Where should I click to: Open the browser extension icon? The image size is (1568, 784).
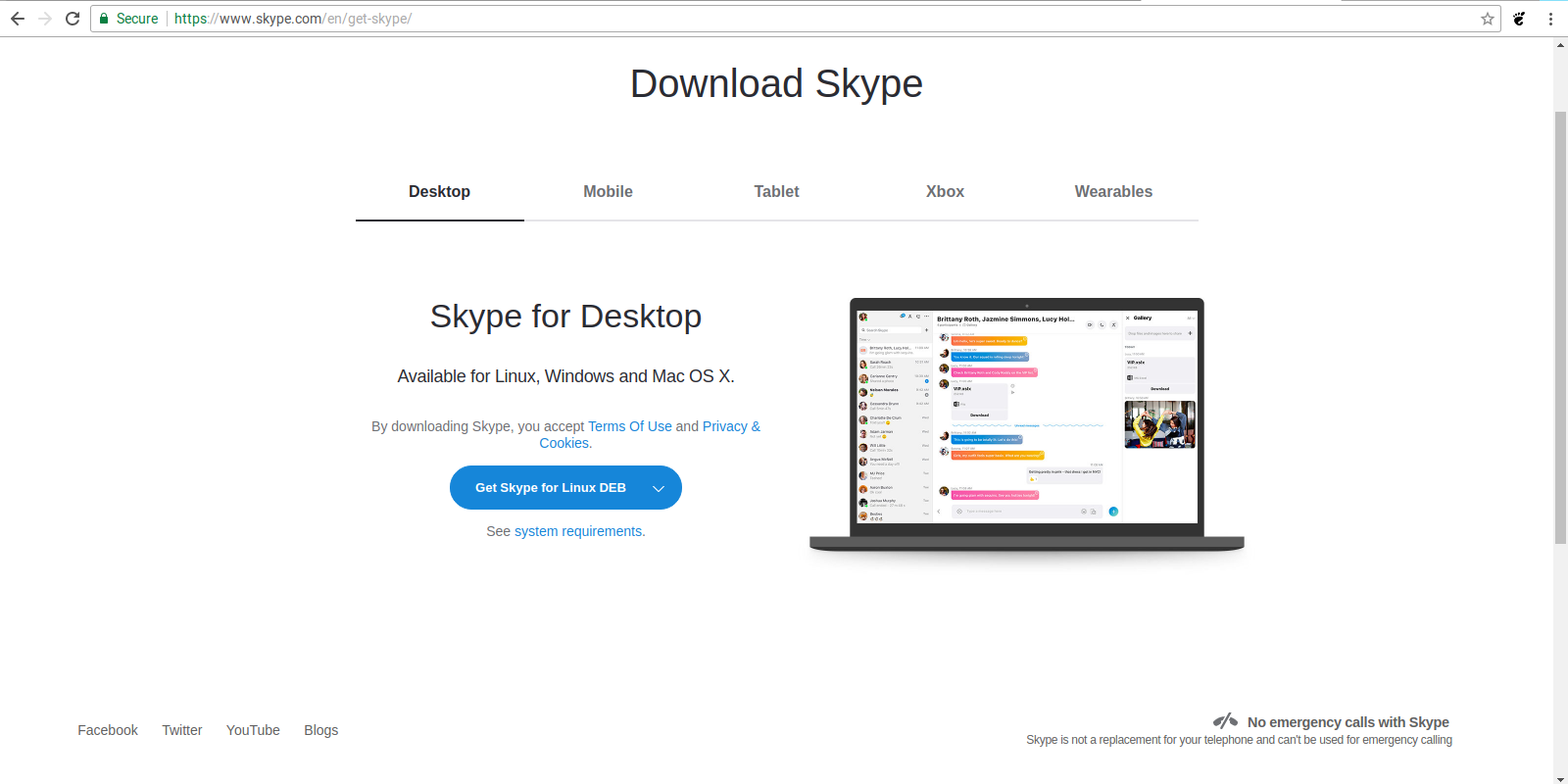(1519, 19)
